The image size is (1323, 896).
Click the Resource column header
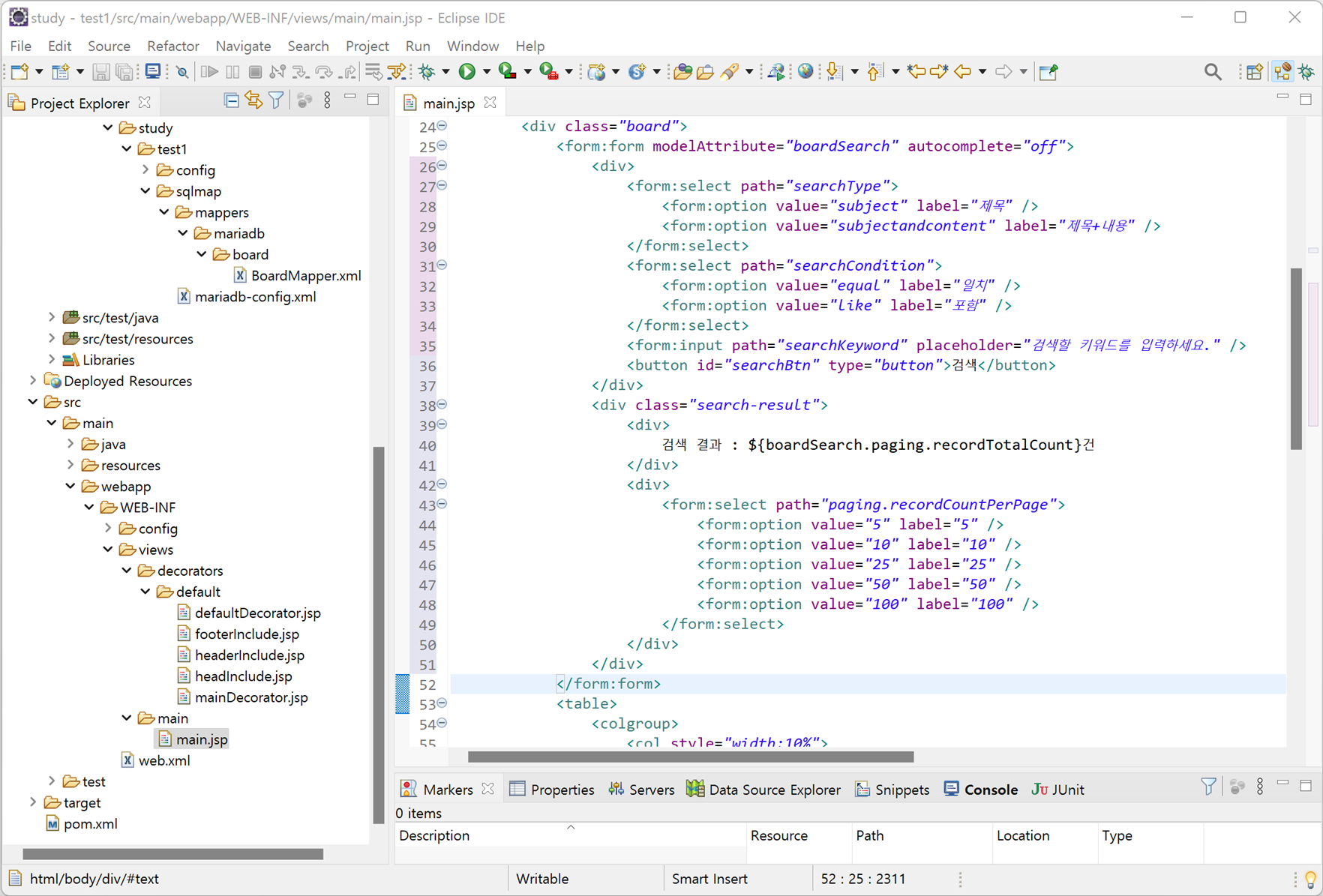tap(799, 835)
